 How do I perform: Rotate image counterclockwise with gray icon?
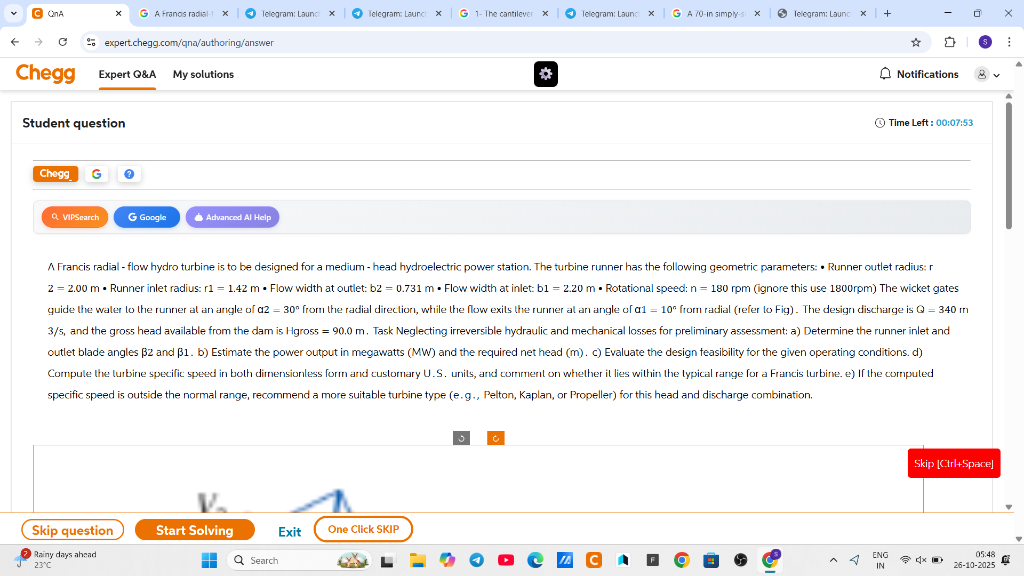(461, 438)
